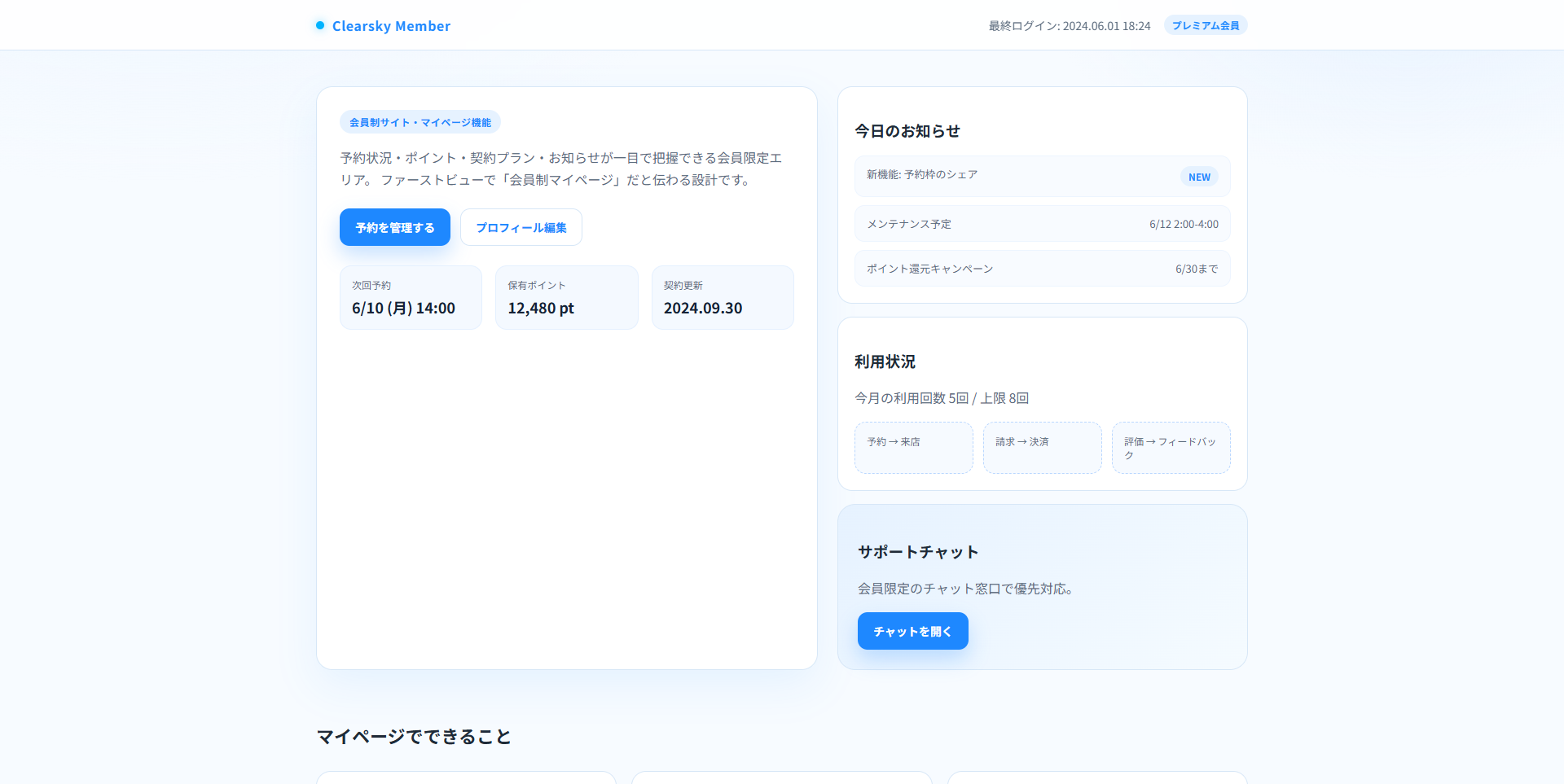1564x784 pixels.
Task: Click the 会員制サイト・マイページ機能 tag
Action: (x=420, y=122)
